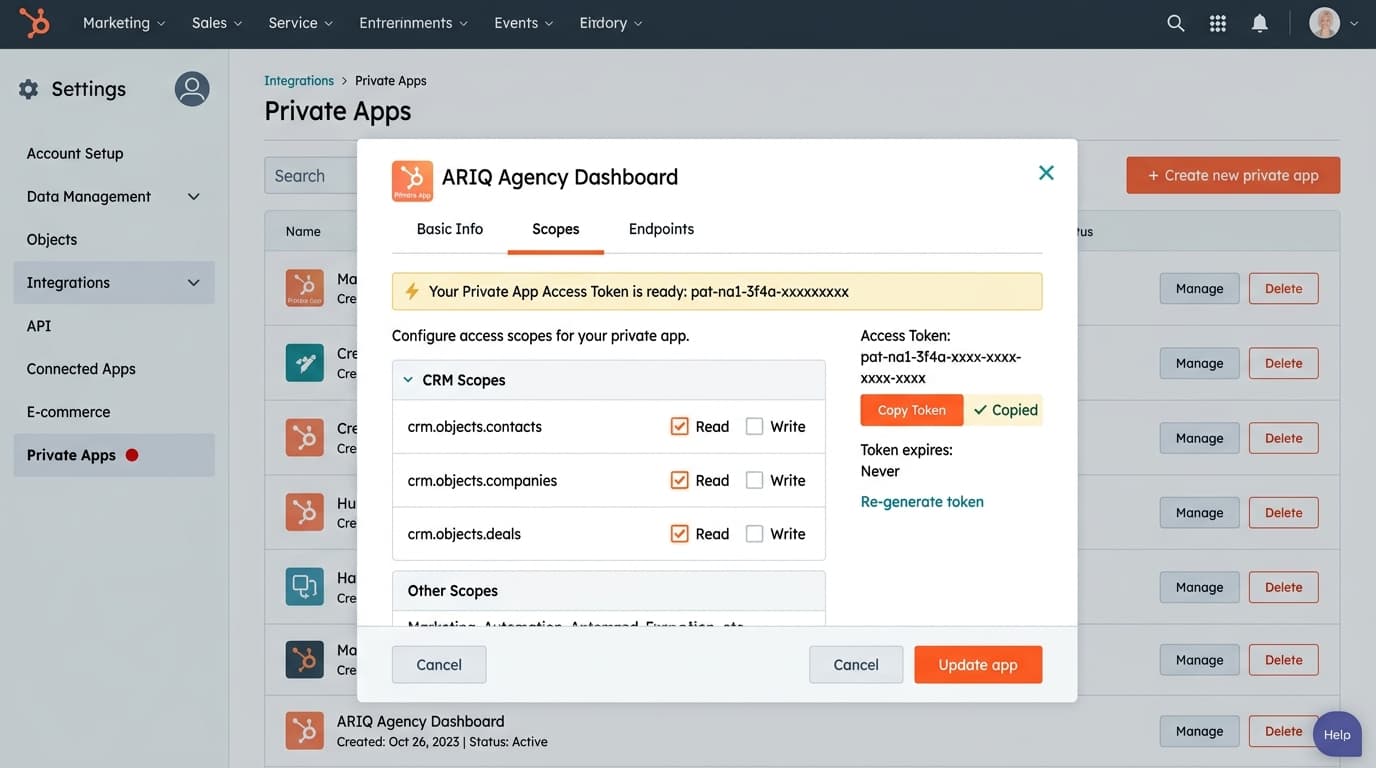Enable Write for crm.objects.contacts

click(x=755, y=427)
